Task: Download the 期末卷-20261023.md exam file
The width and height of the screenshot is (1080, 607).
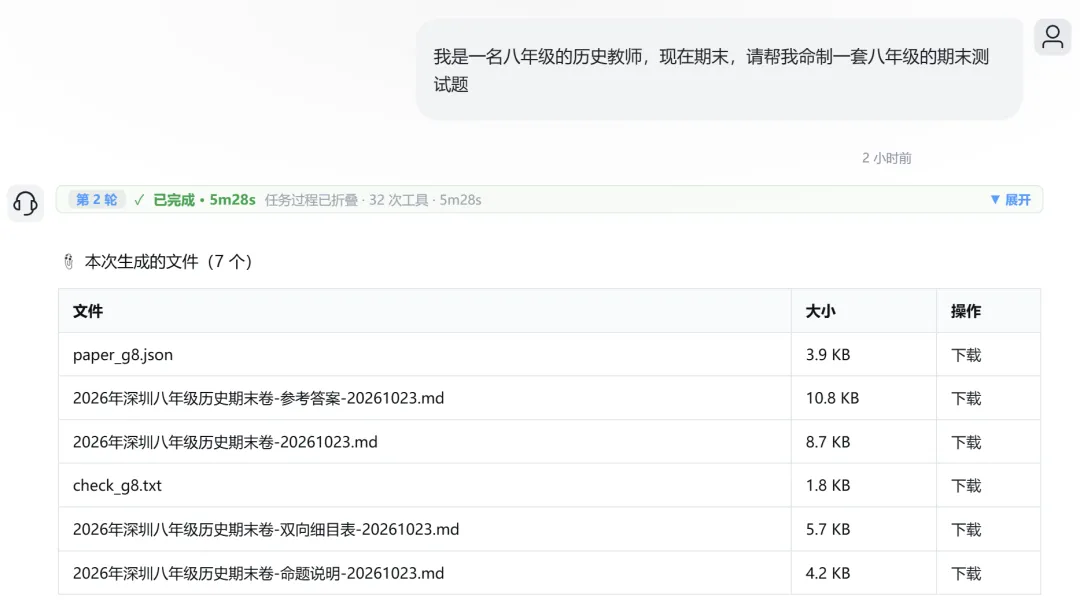Action: (x=966, y=442)
